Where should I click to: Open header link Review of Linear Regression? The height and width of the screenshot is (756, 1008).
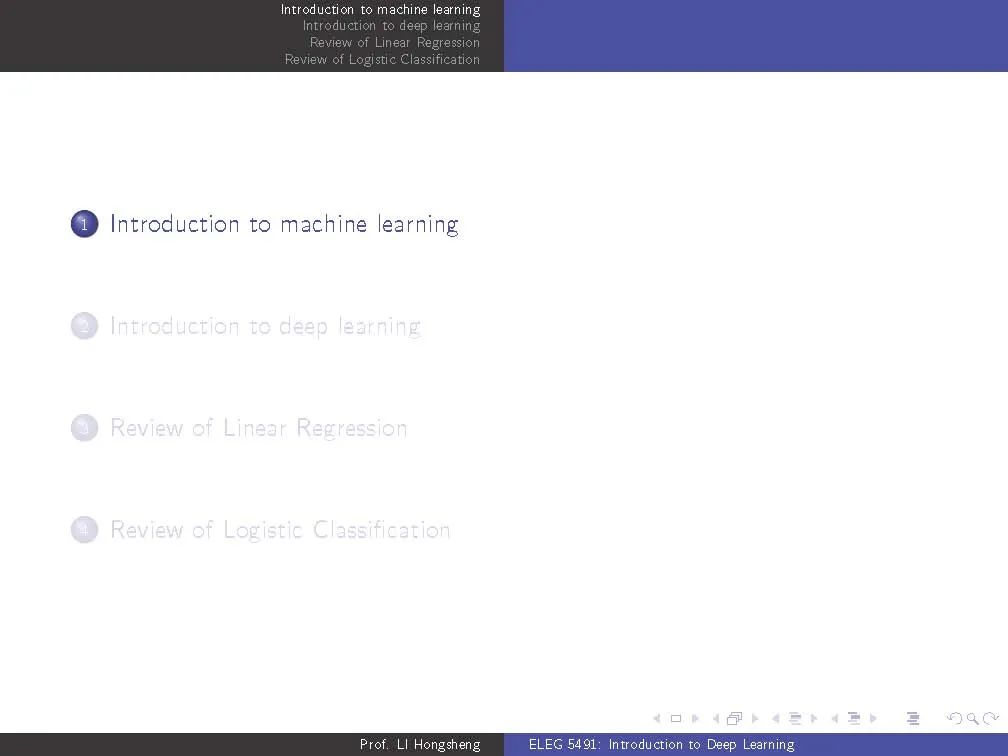pos(395,42)
